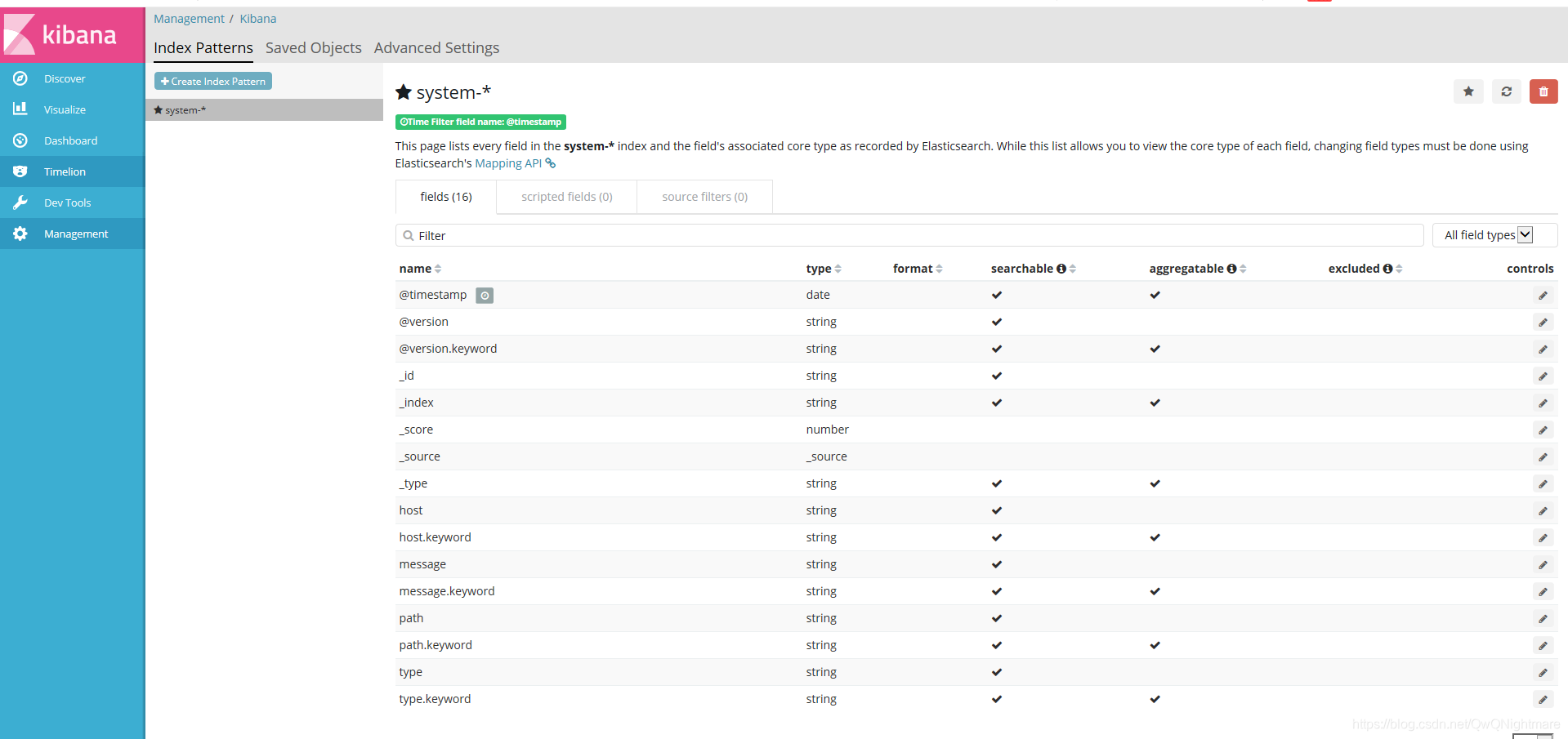Refresh the field list button
This screenshot has height=739, width=1568.
coord(1506,91)
